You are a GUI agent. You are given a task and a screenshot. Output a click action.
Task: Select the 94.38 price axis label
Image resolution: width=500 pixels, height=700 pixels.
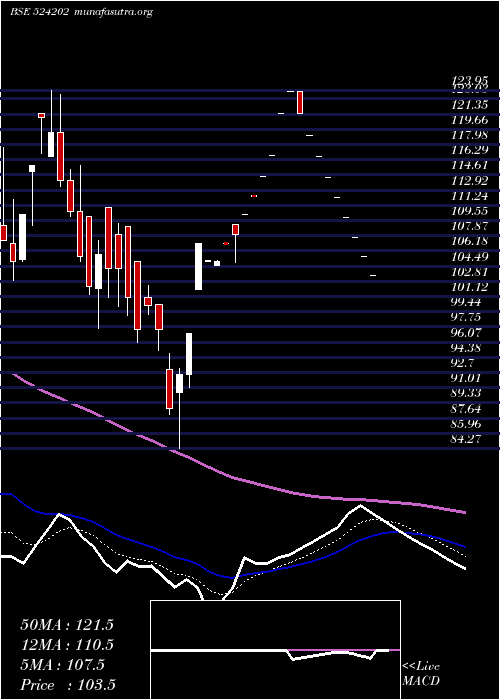[466, 347]
